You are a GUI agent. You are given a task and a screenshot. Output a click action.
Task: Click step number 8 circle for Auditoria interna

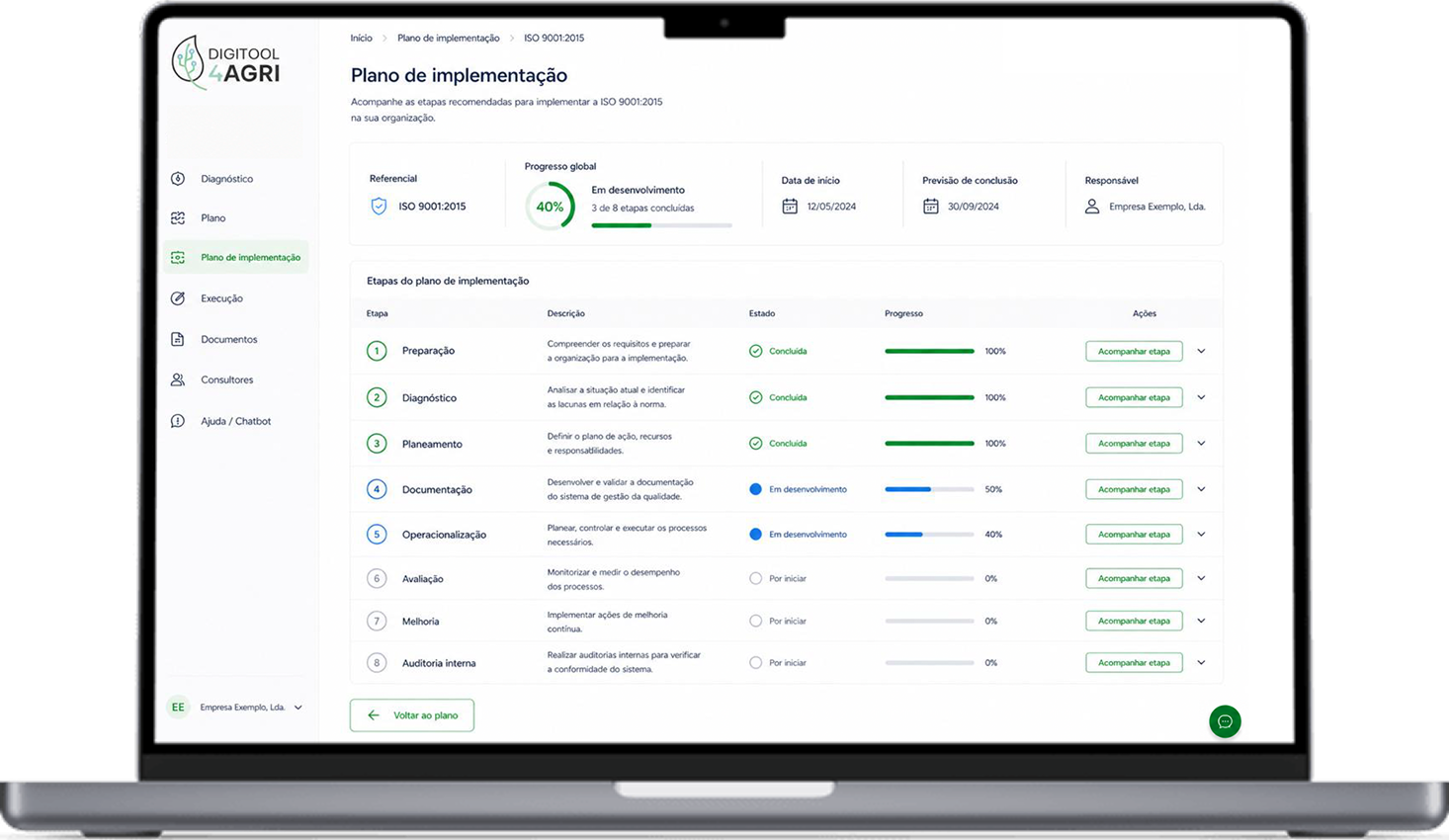(377, 663)
